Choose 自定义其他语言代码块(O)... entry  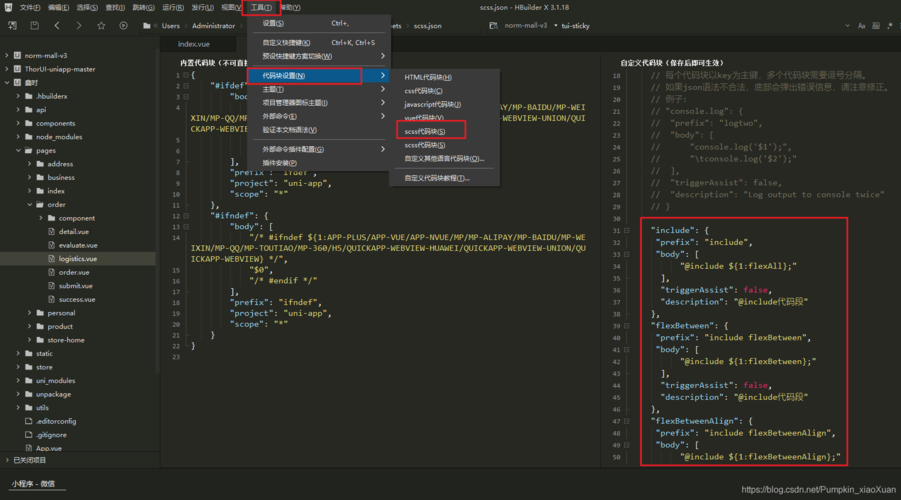pyautogui.click(x=444, y=159)
